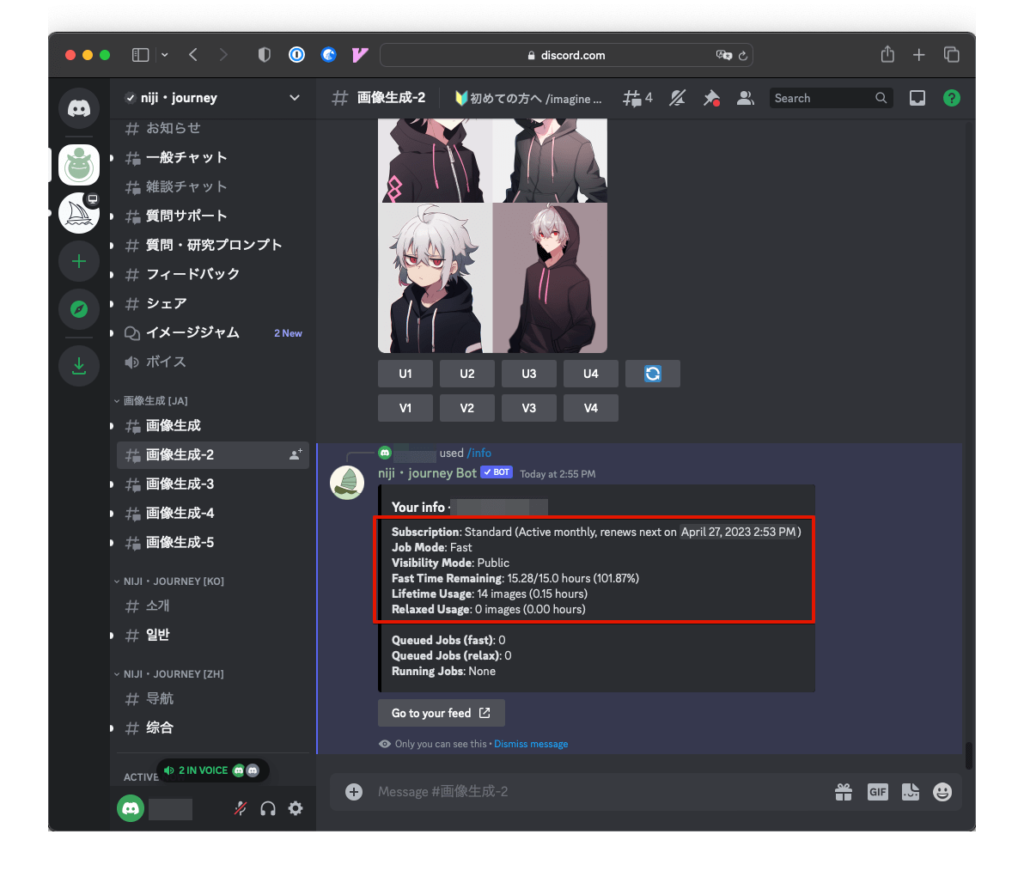
Task: Click the niji・journey Bot username
Action: point(427,474)
